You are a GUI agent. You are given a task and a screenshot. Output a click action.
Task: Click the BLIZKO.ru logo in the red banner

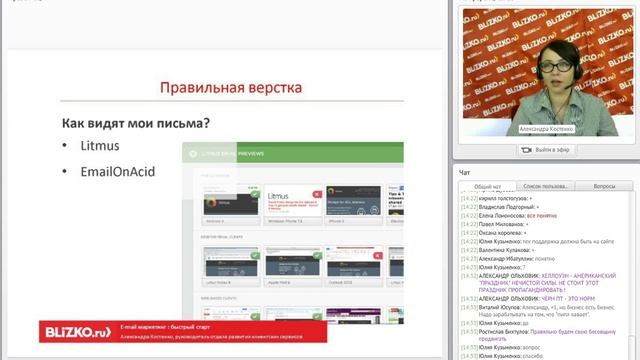click(x=78, y=332)
